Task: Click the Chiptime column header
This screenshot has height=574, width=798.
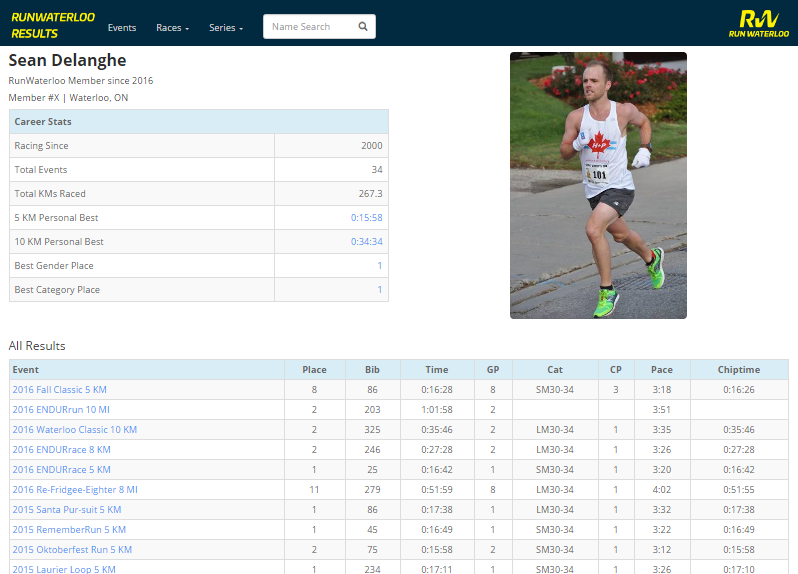Action: (739, 370)
